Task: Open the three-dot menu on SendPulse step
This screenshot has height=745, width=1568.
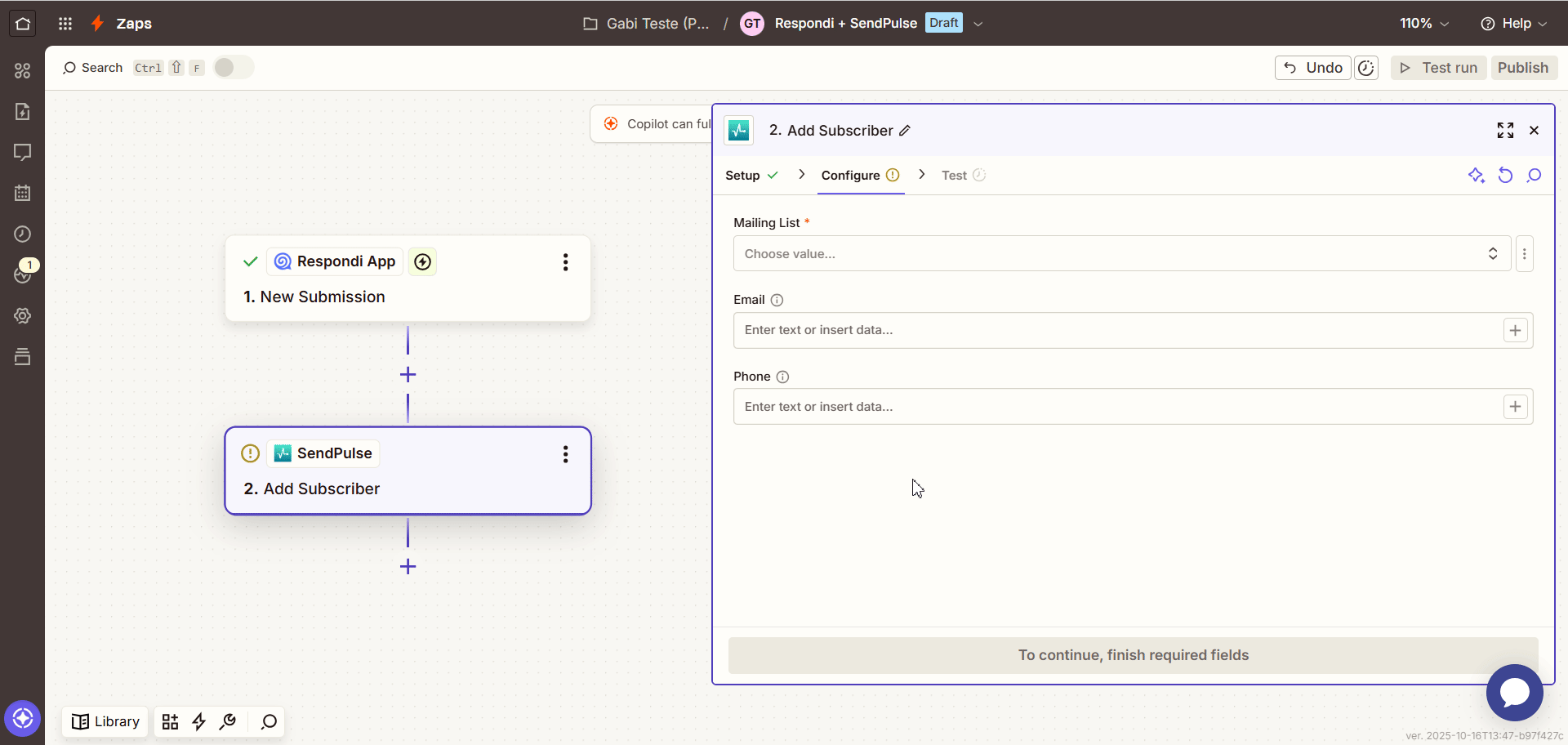Action: click(x=565, y=454)
